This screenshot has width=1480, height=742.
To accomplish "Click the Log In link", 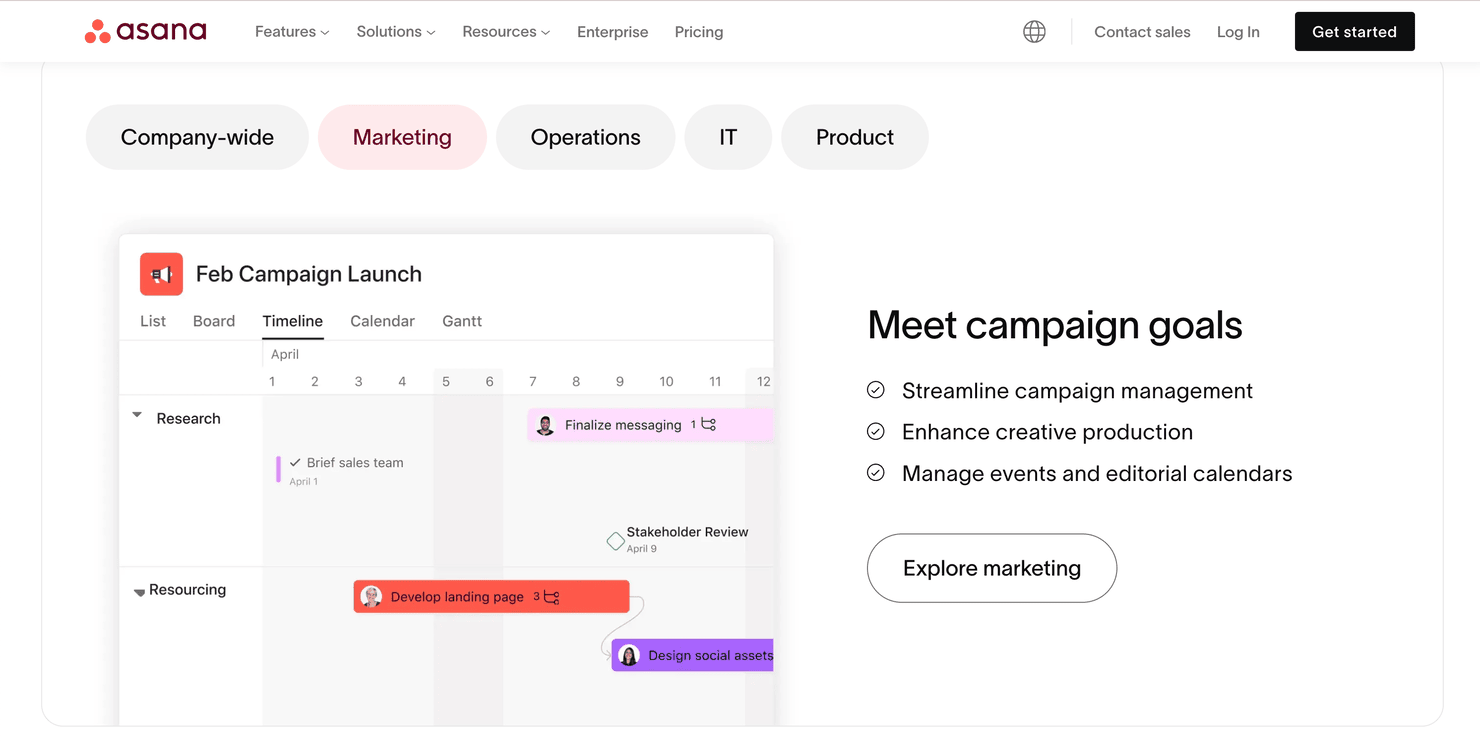I will (x=1238, y=32).
